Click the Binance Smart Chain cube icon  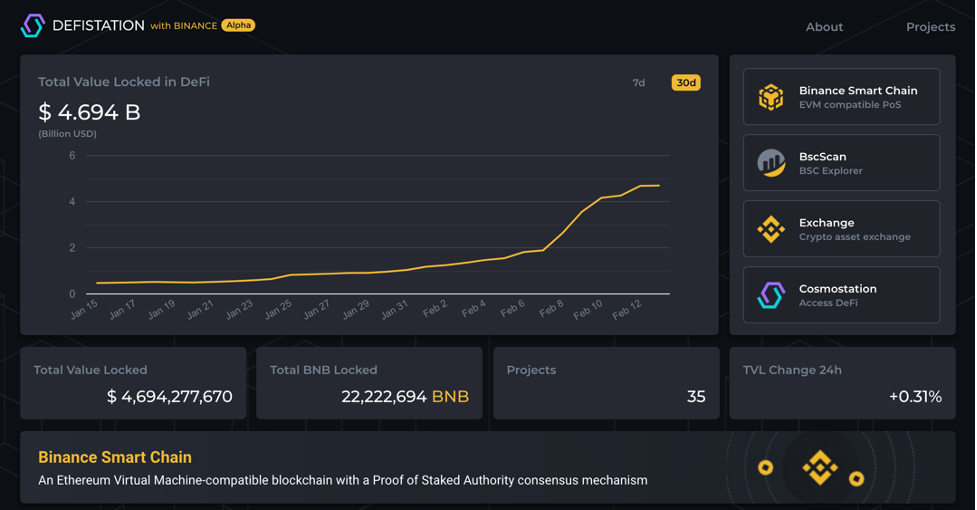tap(771, 97)
